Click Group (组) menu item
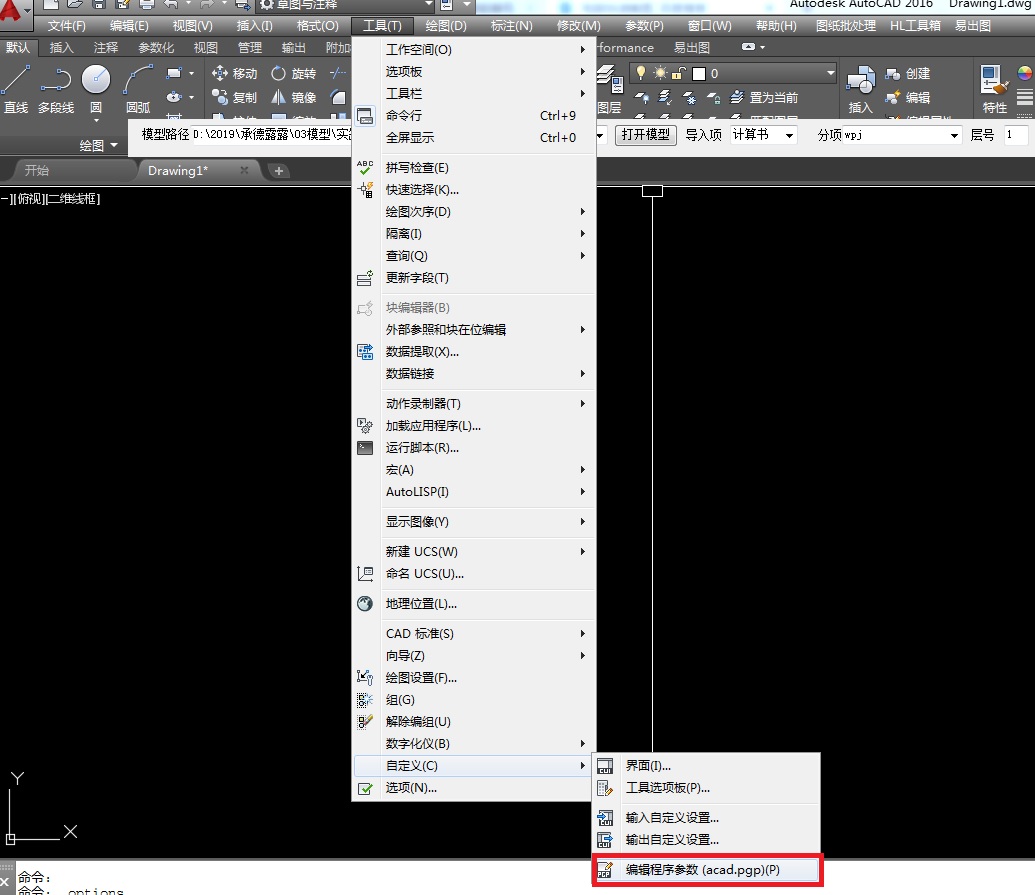The height and width of the screenshot is (895, 1035). [474, 700]
